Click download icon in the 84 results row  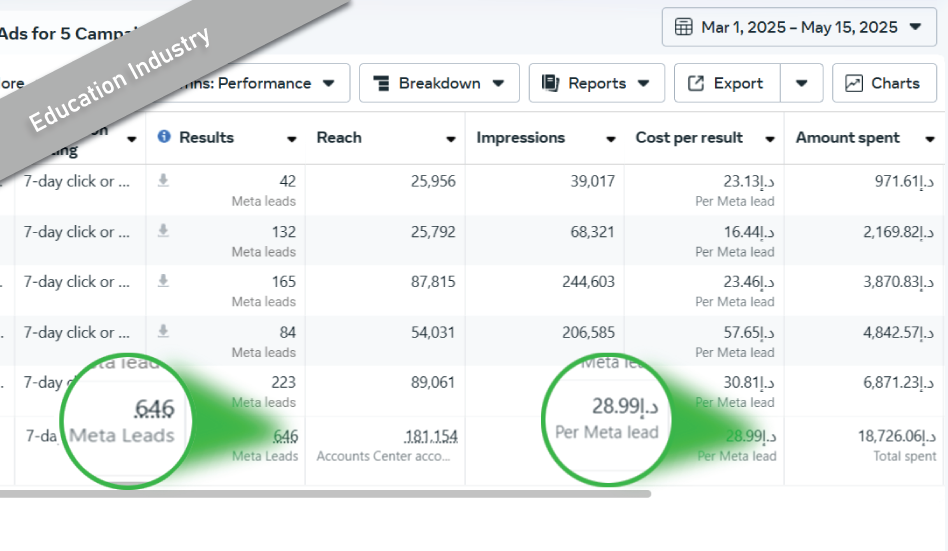pos(163,331)
